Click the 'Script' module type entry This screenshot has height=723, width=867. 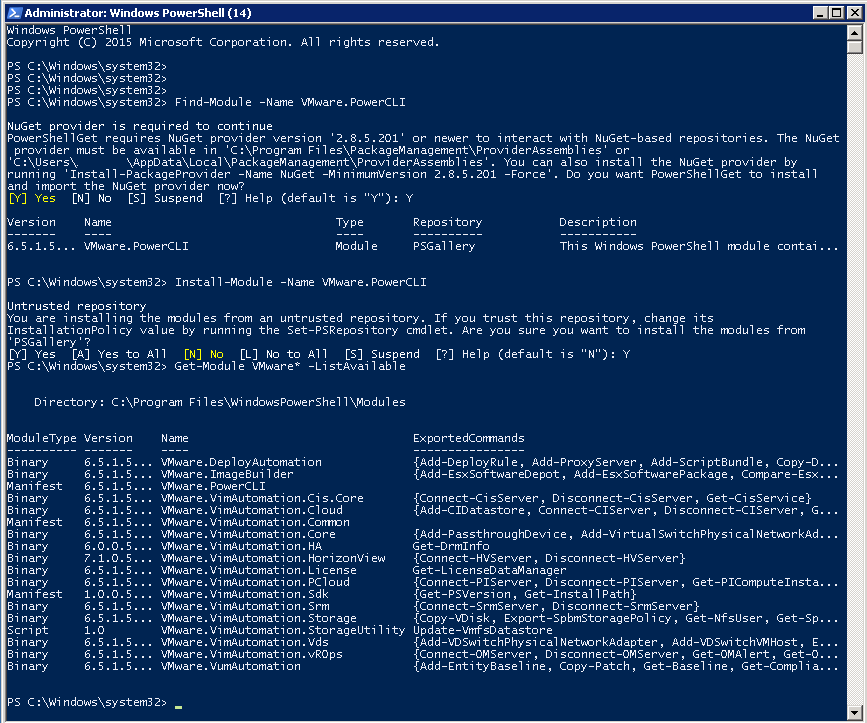[28, 630]
